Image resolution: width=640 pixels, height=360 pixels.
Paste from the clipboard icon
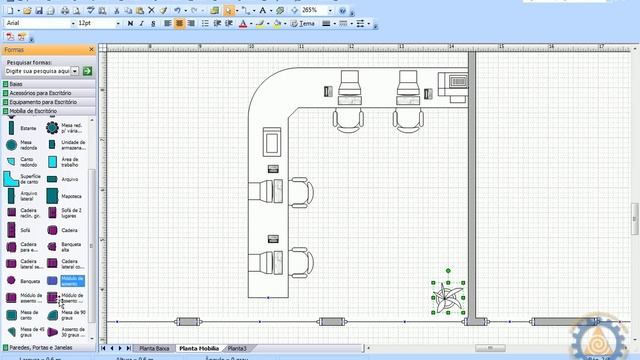[x=140, y=11]
